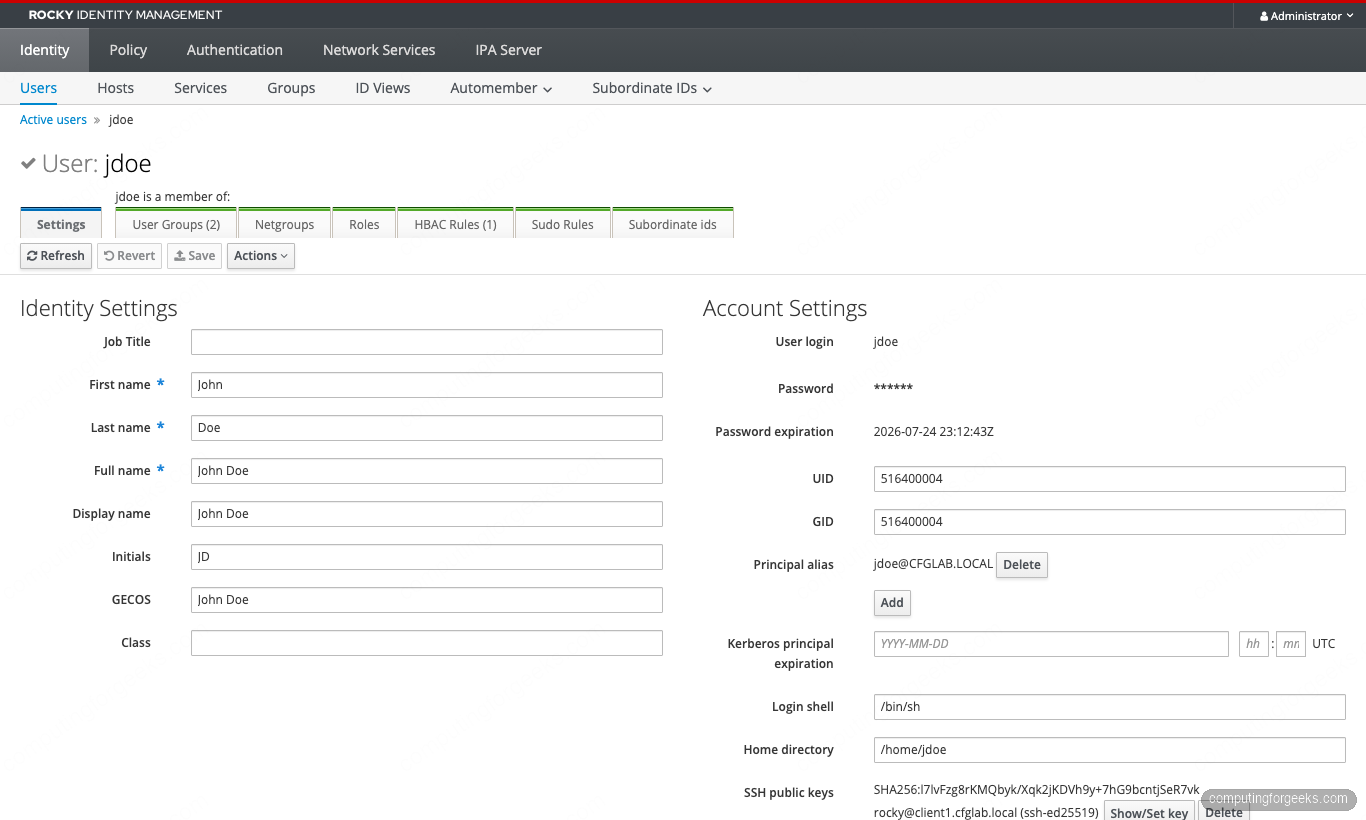1366x820 pixels.
Task: Switch to the User Groups tab
Action: (175, 224)
